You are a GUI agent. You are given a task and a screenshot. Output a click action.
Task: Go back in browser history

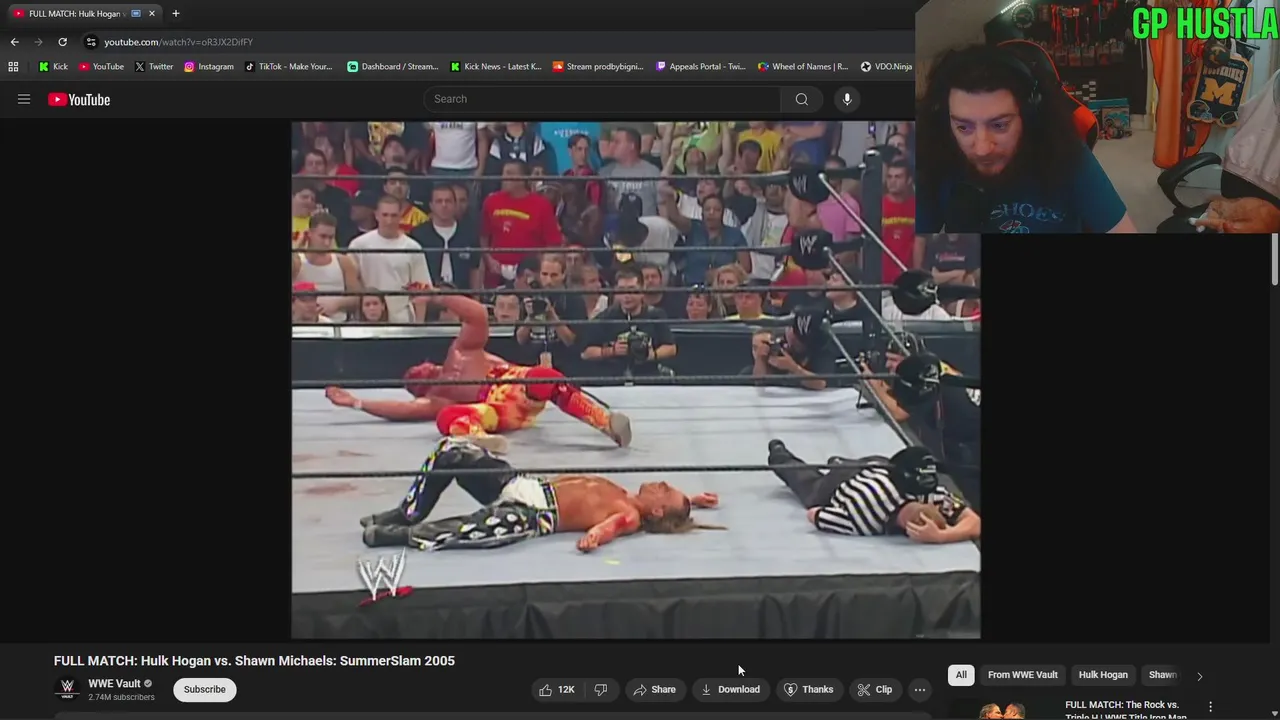pos(14,42)
